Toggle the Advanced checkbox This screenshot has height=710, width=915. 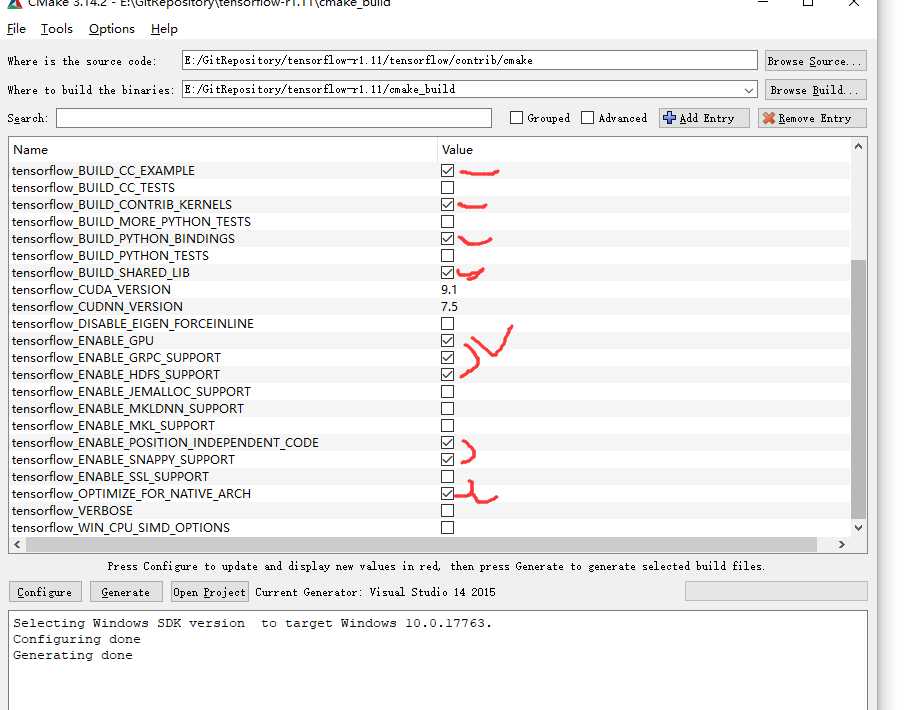point(588,118)
